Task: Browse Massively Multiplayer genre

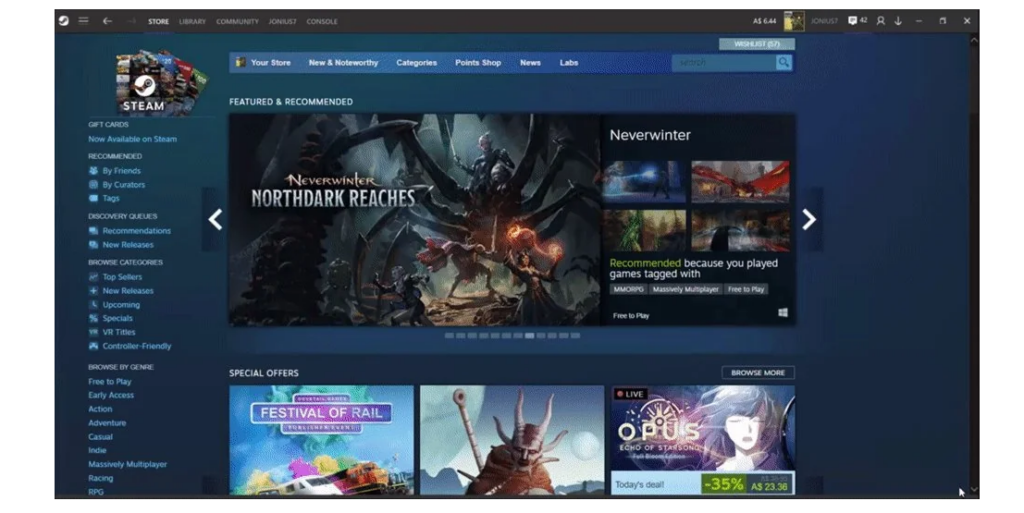Action: coord(127,464)
